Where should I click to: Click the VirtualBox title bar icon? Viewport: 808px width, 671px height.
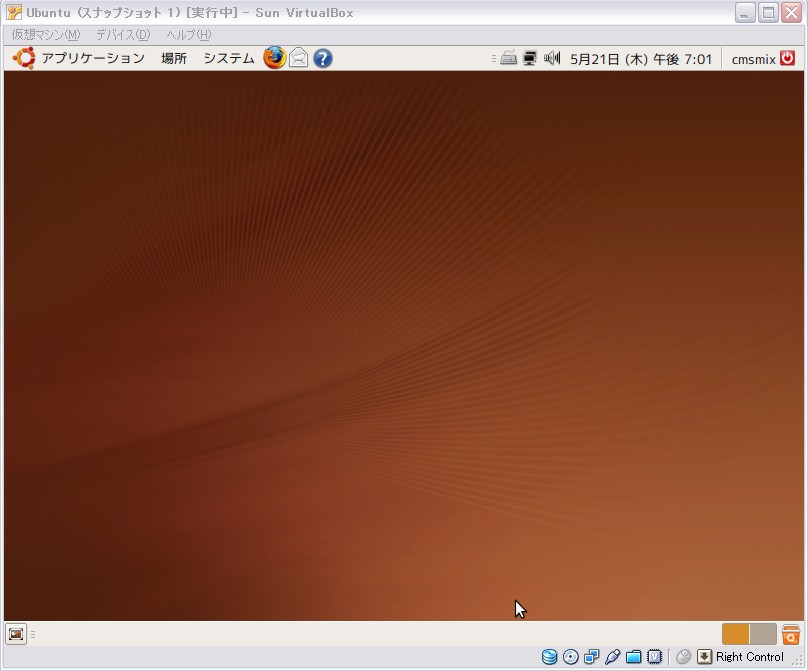pyautogui.click(x=14, y=12)
